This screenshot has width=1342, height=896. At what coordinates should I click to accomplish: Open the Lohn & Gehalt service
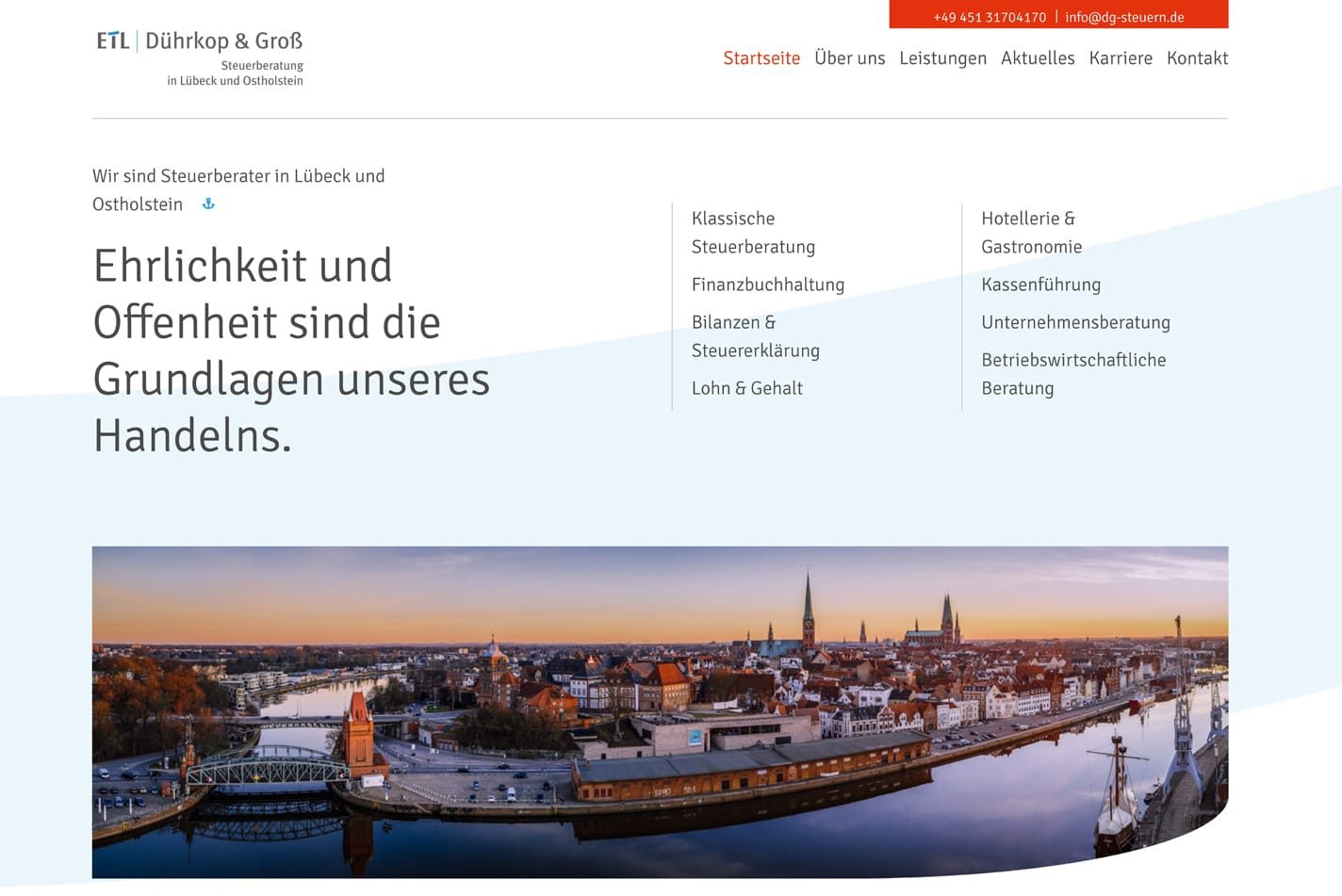pyautogui.click(x=747, y=387)
